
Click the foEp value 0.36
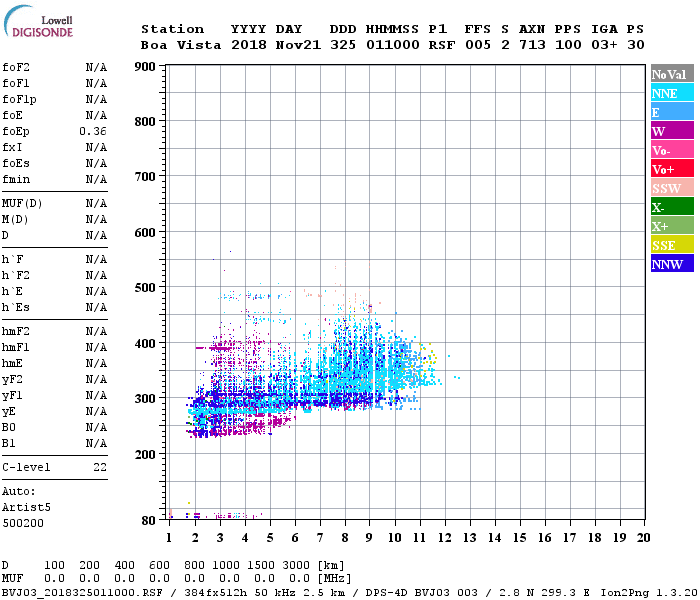[x=93, y=131]
